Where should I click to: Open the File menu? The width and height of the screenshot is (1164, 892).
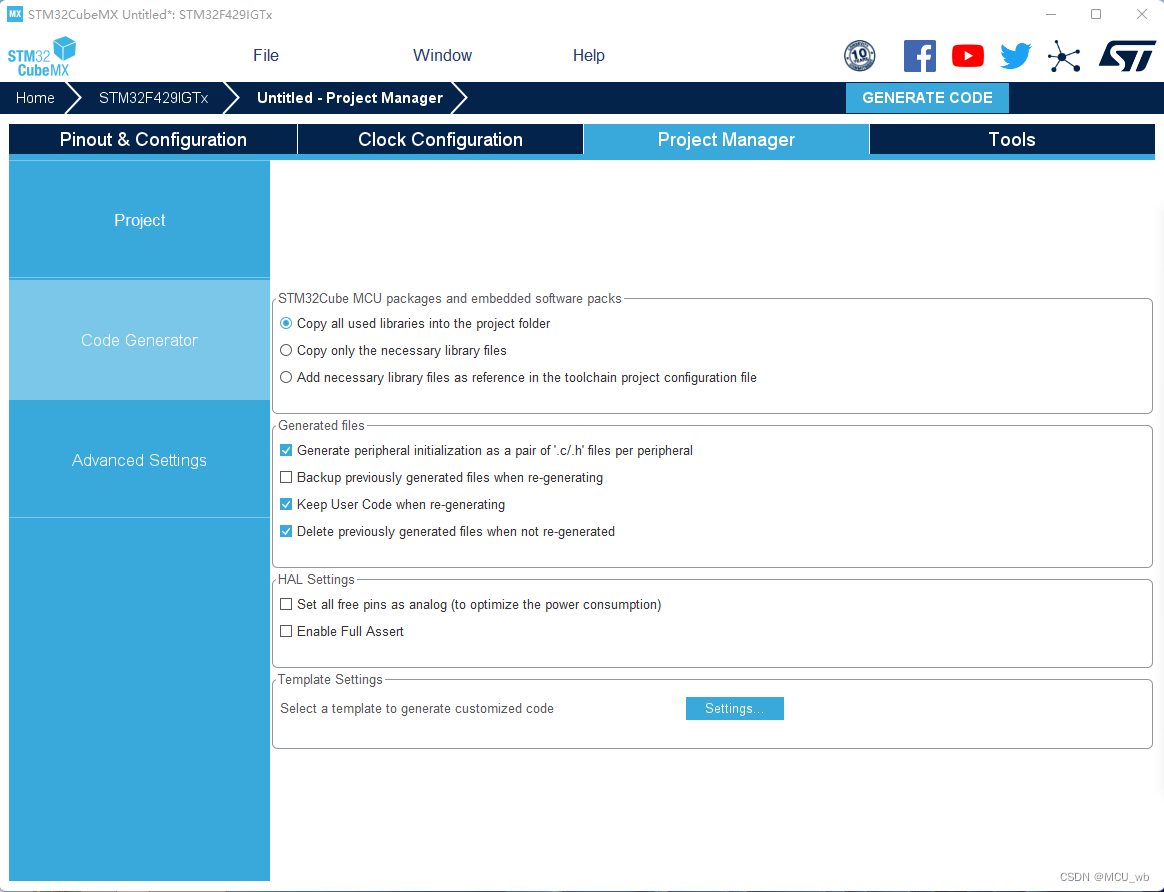[266, 56]
